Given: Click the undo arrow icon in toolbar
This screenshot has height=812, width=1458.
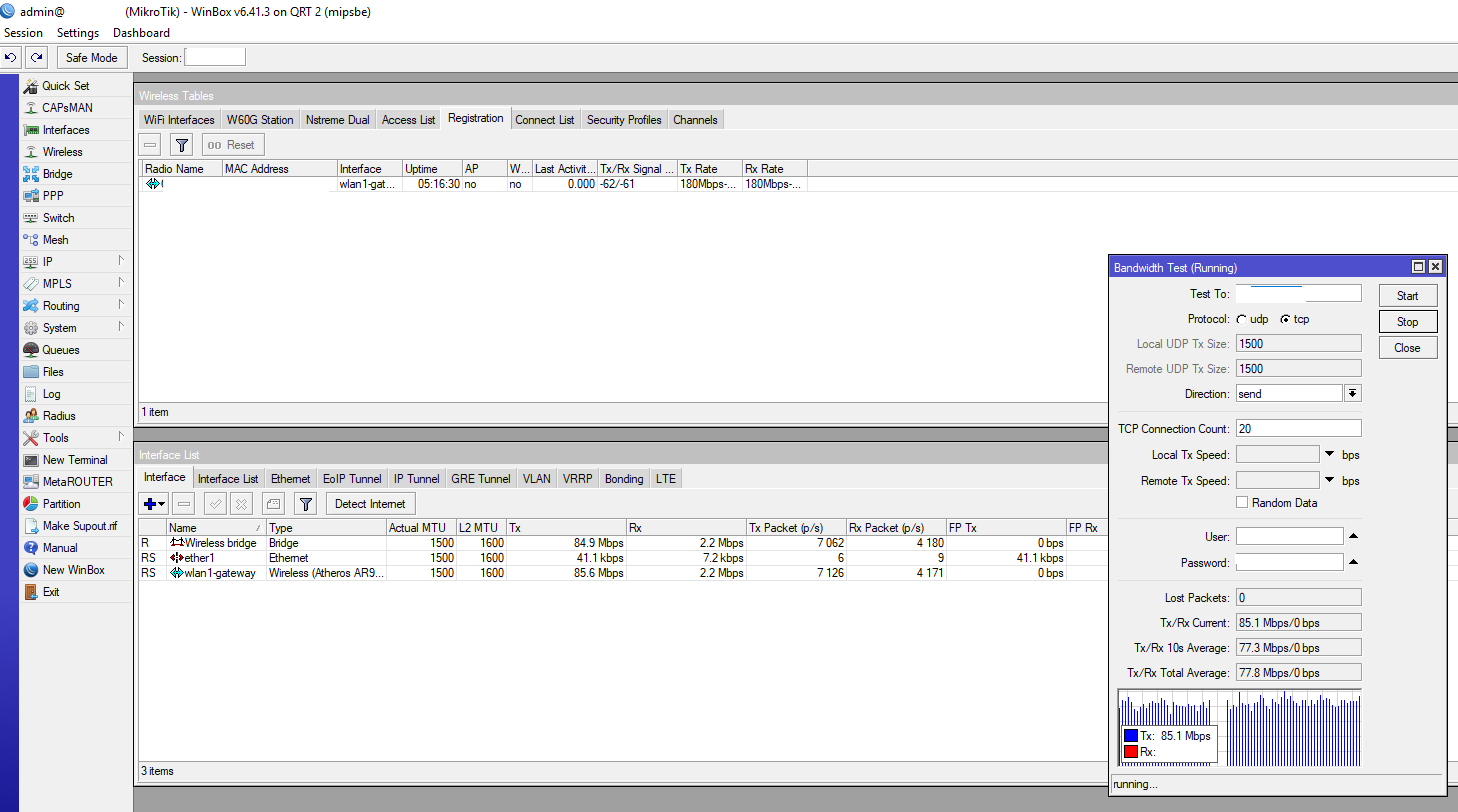Looking at the screenshot, I should click(11, 58).
